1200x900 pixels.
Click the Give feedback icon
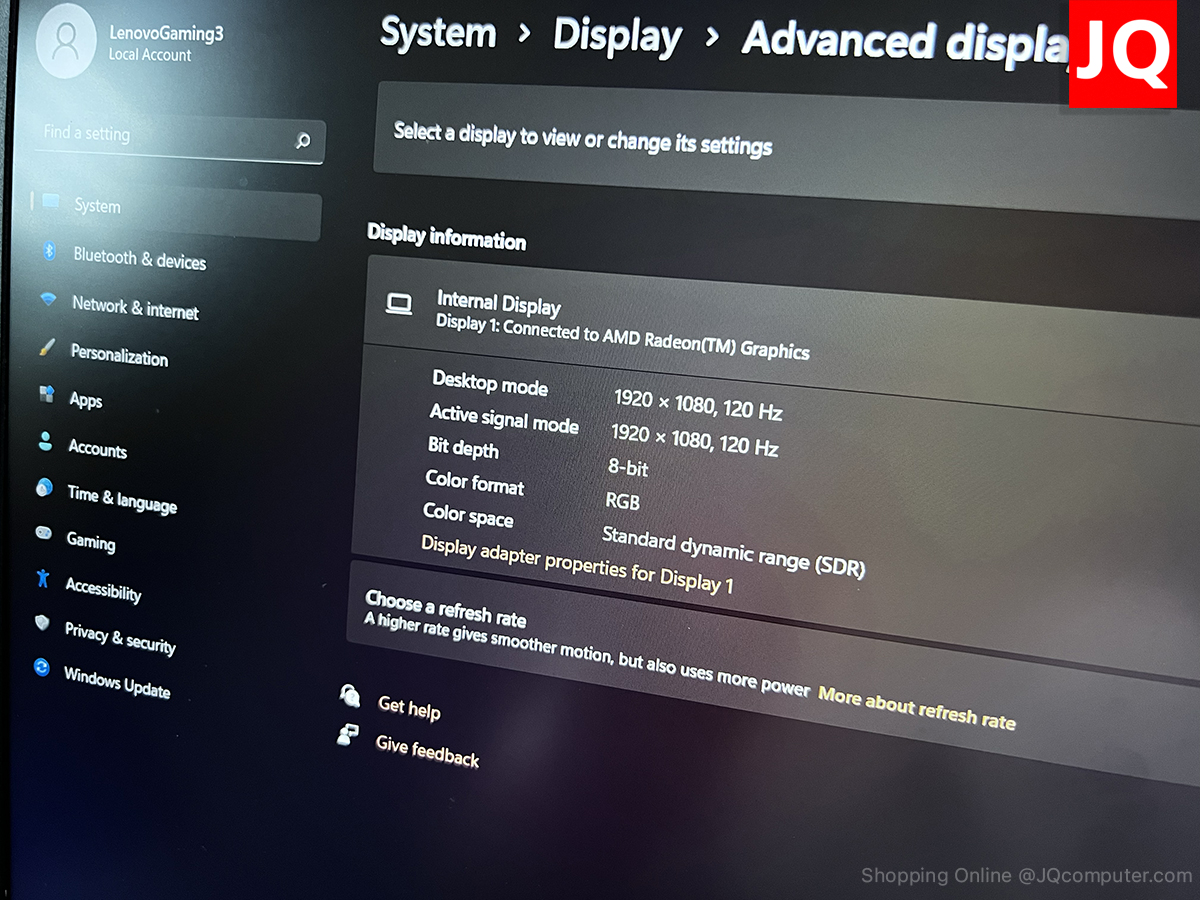[x=347, y=735]
